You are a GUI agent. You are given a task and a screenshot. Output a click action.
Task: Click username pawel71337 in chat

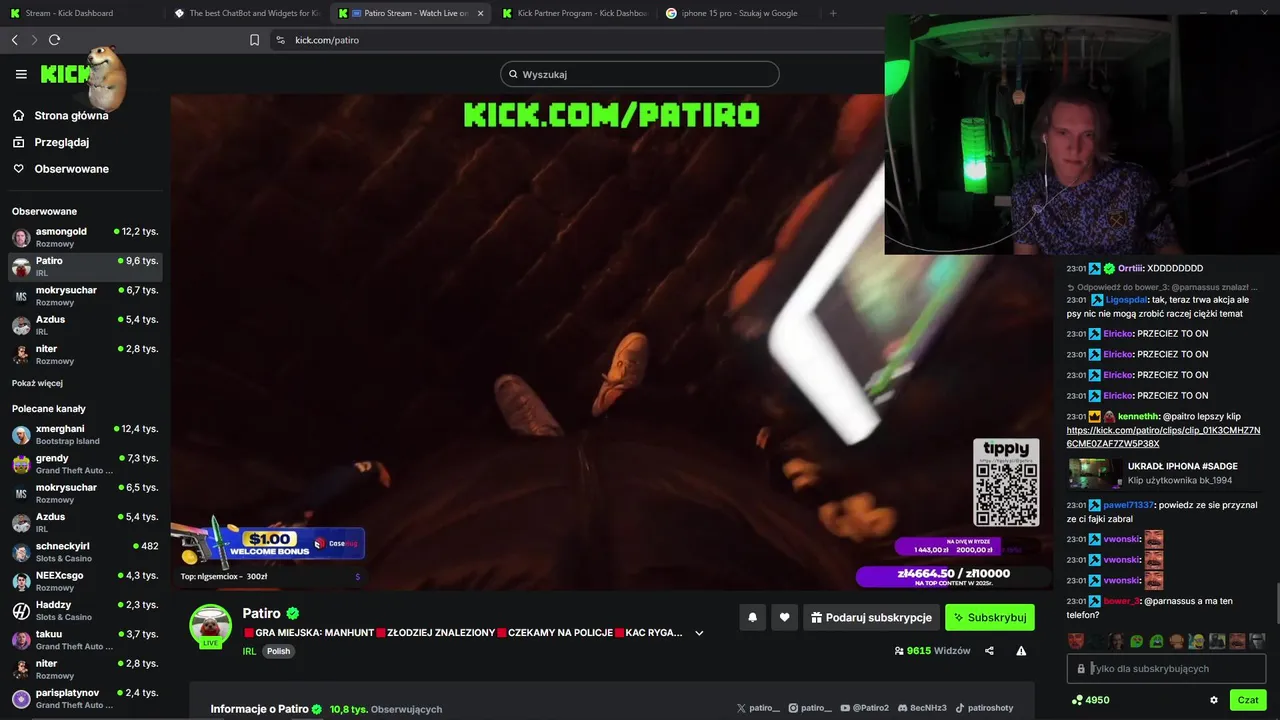1129,505
